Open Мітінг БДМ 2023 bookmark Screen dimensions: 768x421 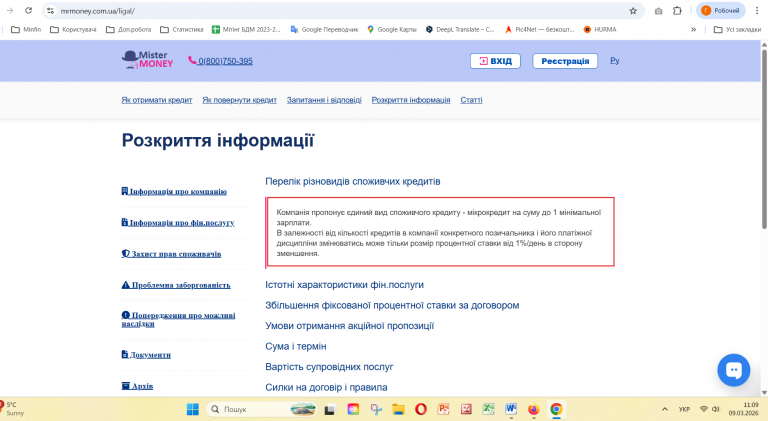[x=246, y=29]
